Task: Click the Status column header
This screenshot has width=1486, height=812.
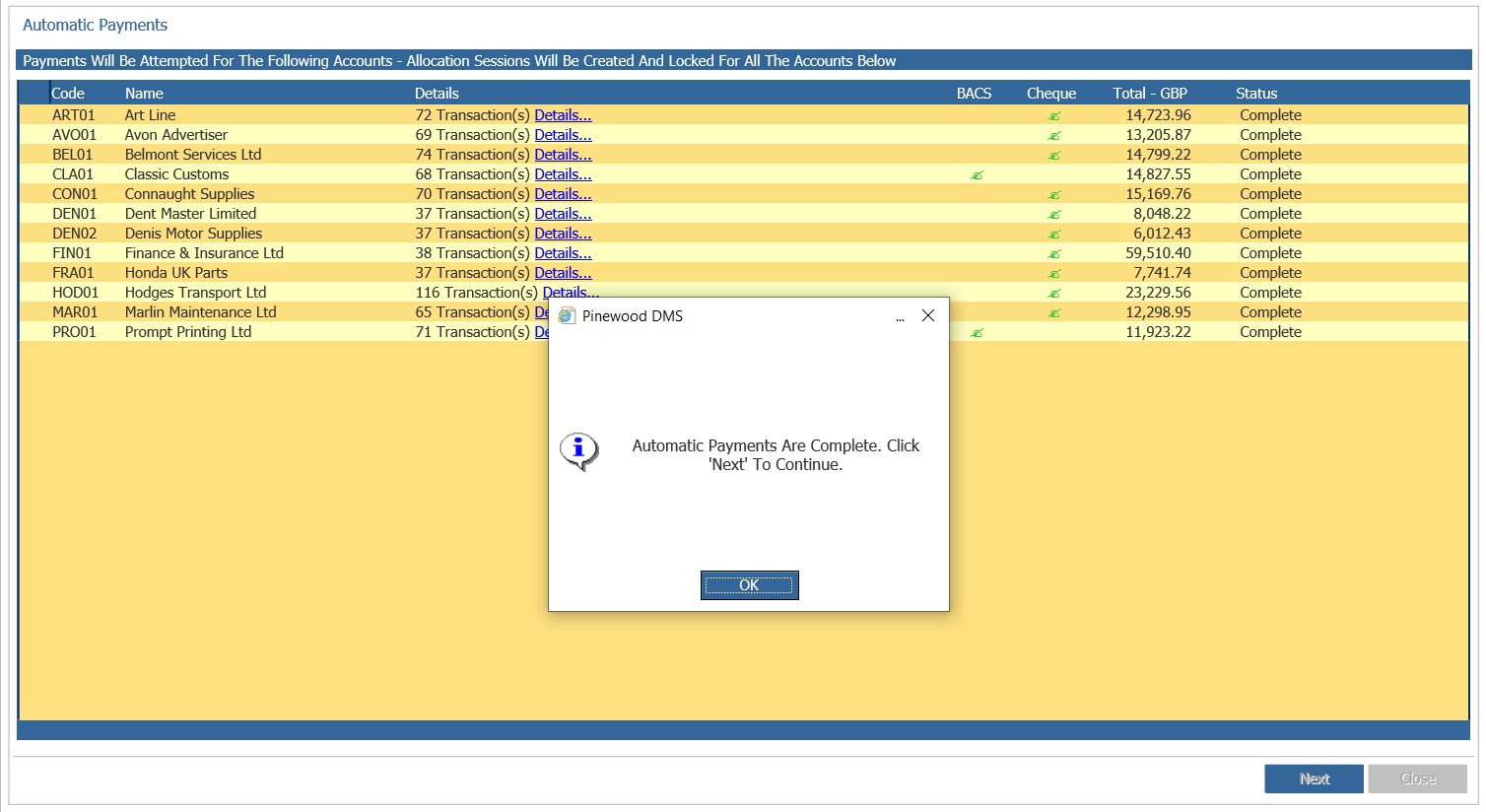Action: pyautogui.click(x=1256, y=94)
